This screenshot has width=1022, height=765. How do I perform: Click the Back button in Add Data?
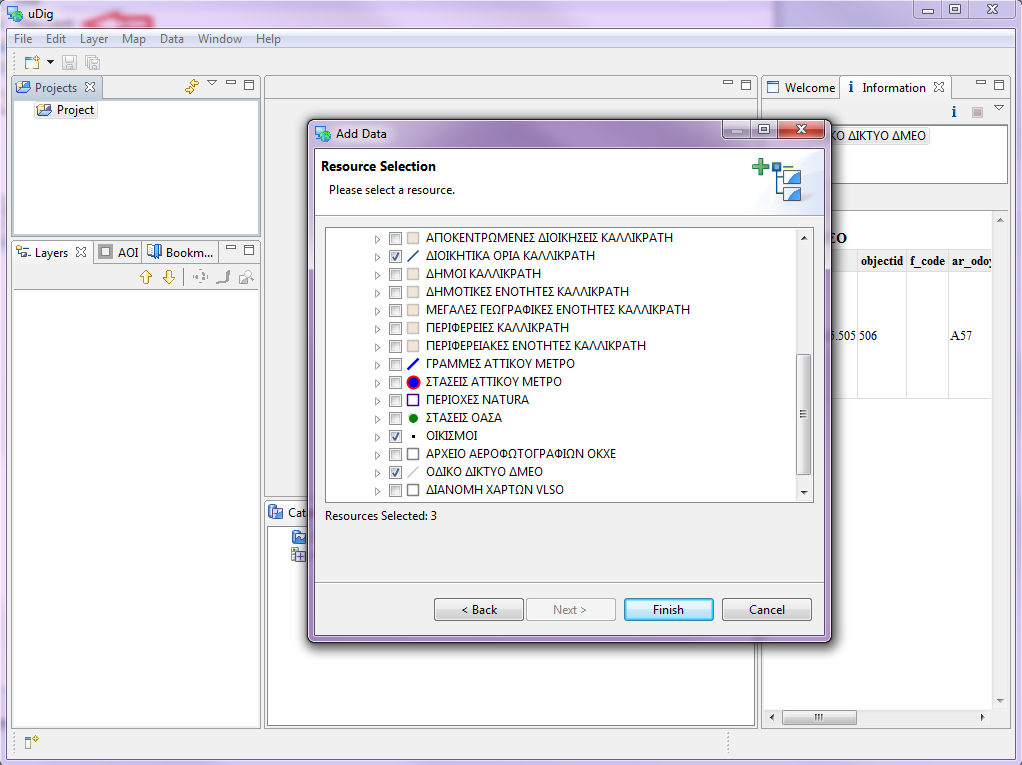[479, 610]
